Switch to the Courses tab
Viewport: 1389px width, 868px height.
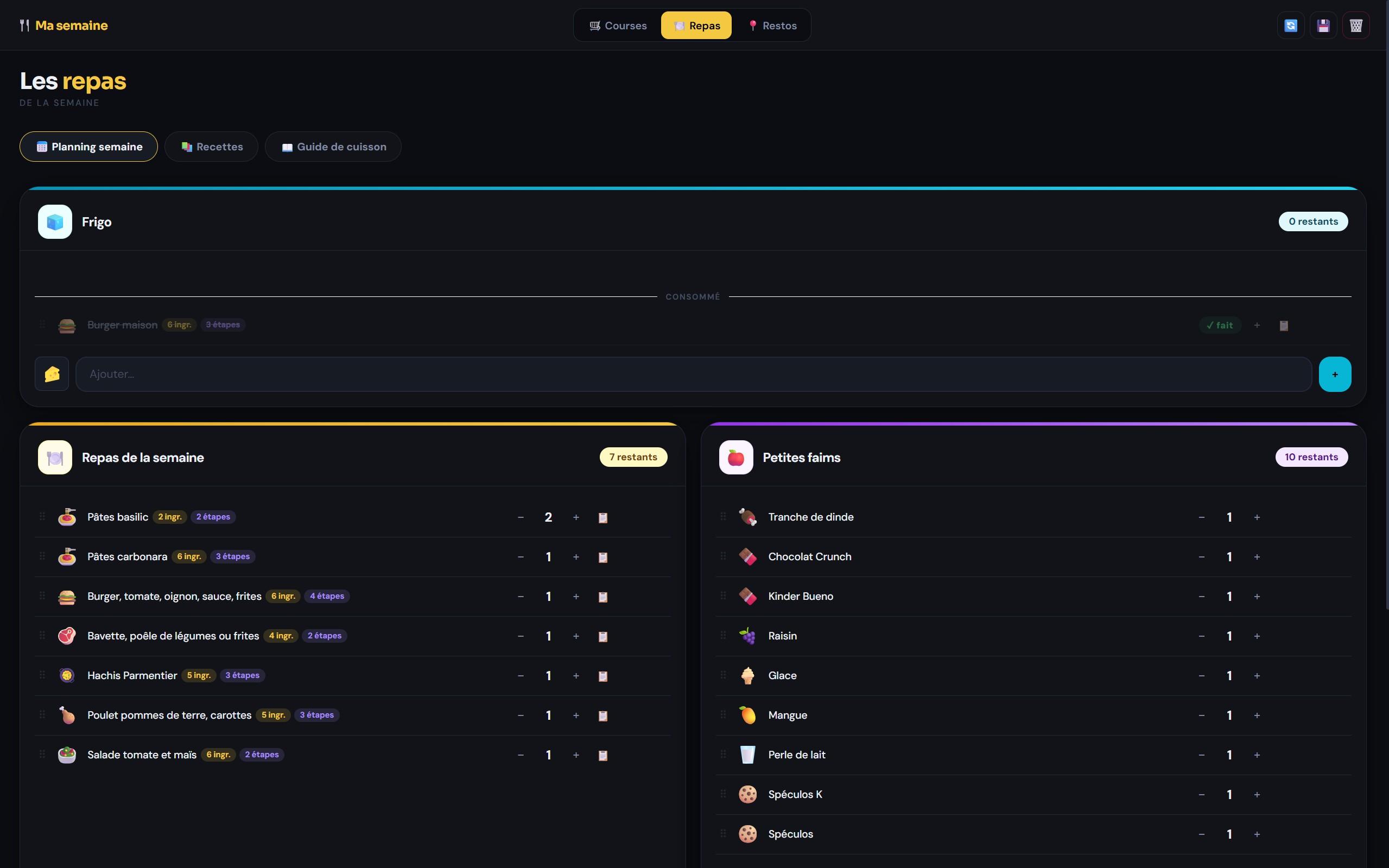pyautogui.click(x=618, y=26)
